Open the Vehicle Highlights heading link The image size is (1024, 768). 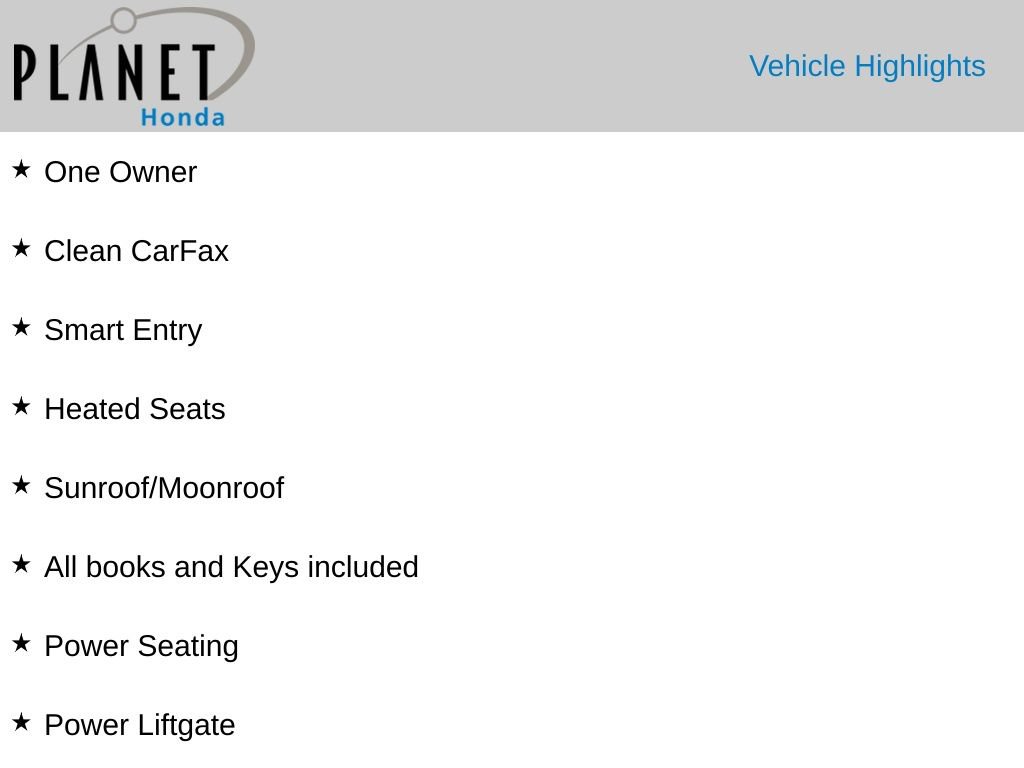tap(867, 67)
